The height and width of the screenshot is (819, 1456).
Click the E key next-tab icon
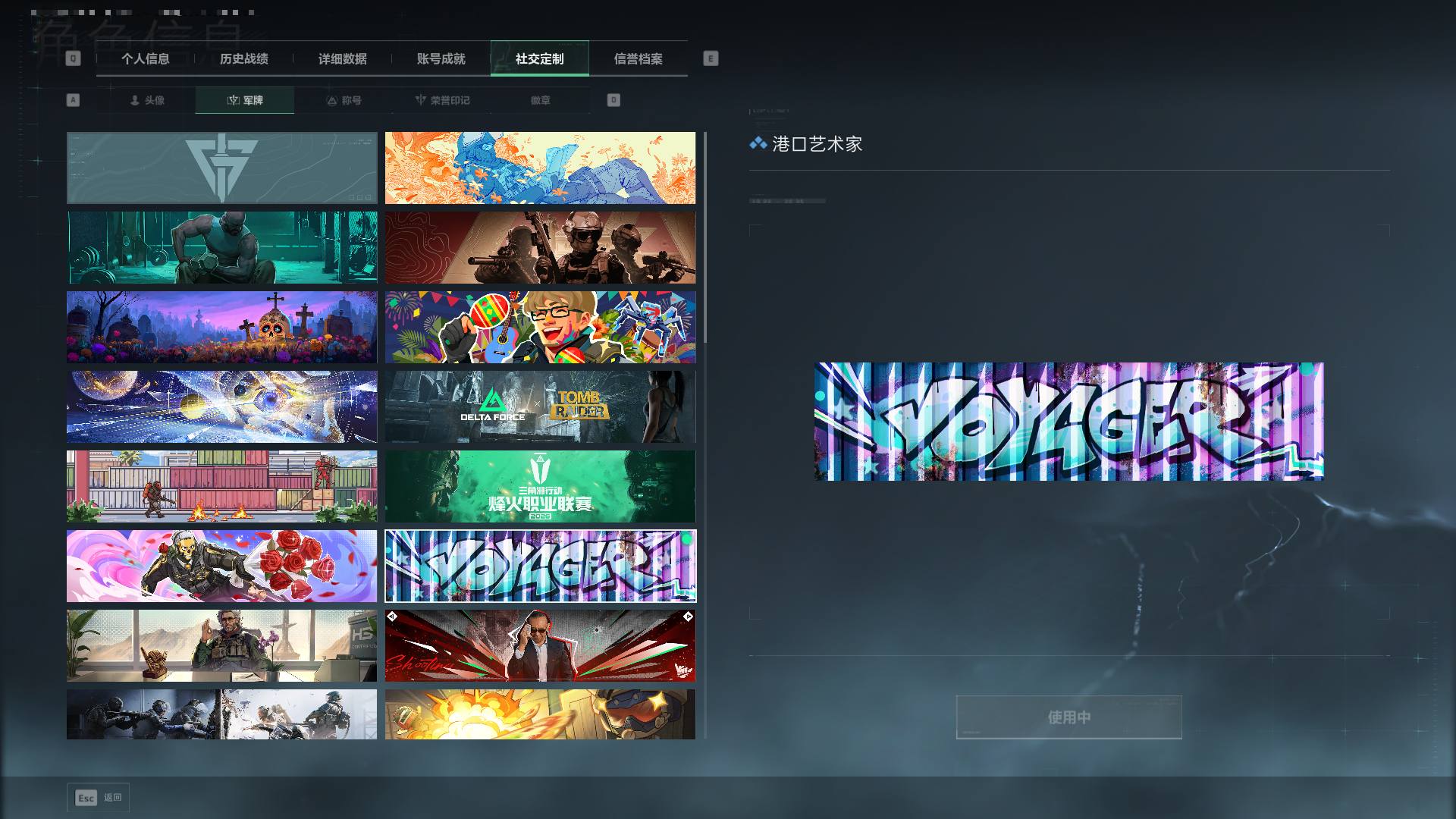[x=711, y=58]
